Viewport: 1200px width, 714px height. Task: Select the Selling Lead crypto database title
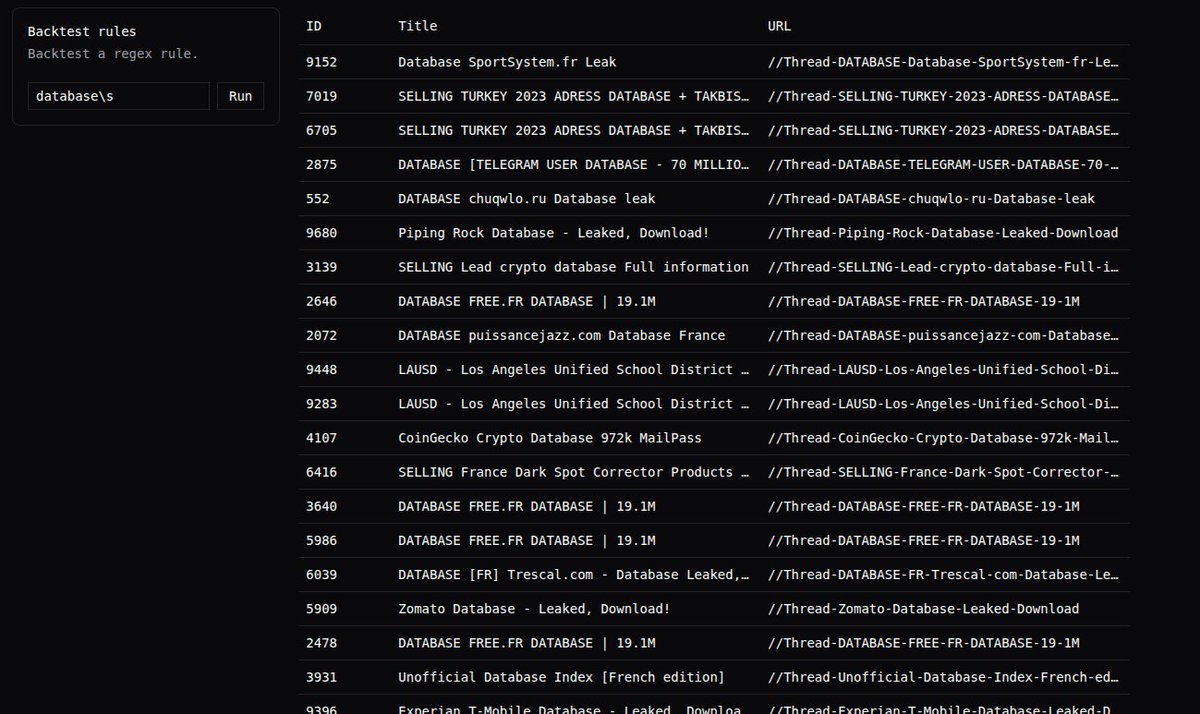point(573,267)
